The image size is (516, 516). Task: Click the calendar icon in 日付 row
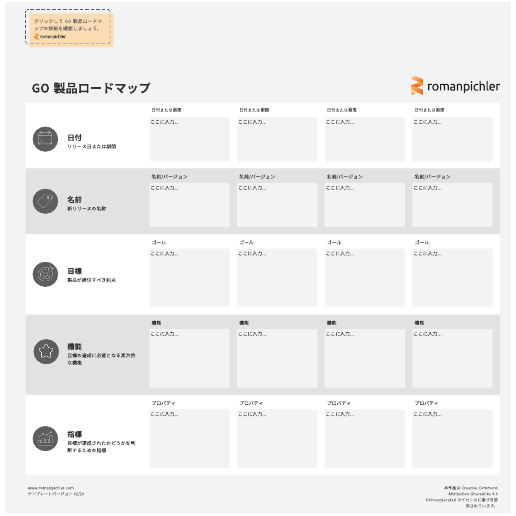click(45, 139)
